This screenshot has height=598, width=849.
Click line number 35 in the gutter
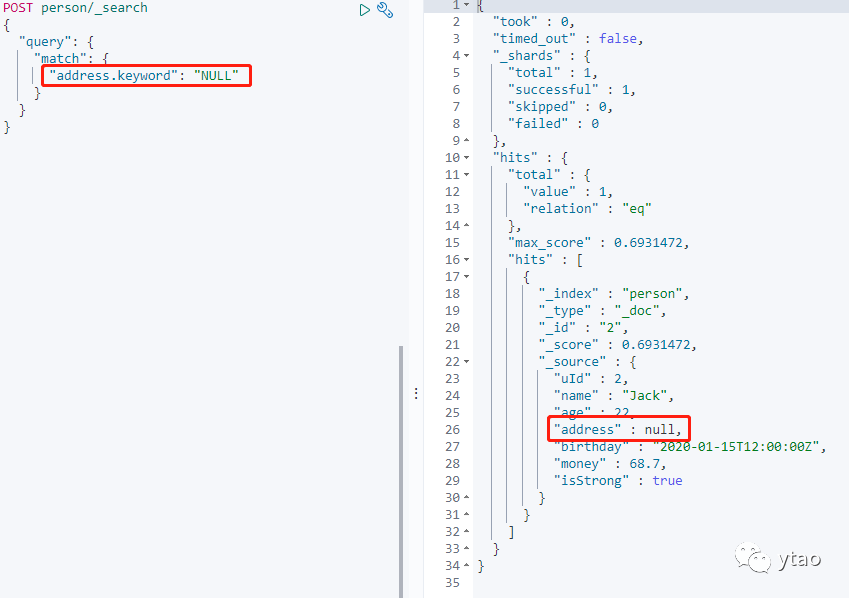pyautogui.click(x=453, y=583)
